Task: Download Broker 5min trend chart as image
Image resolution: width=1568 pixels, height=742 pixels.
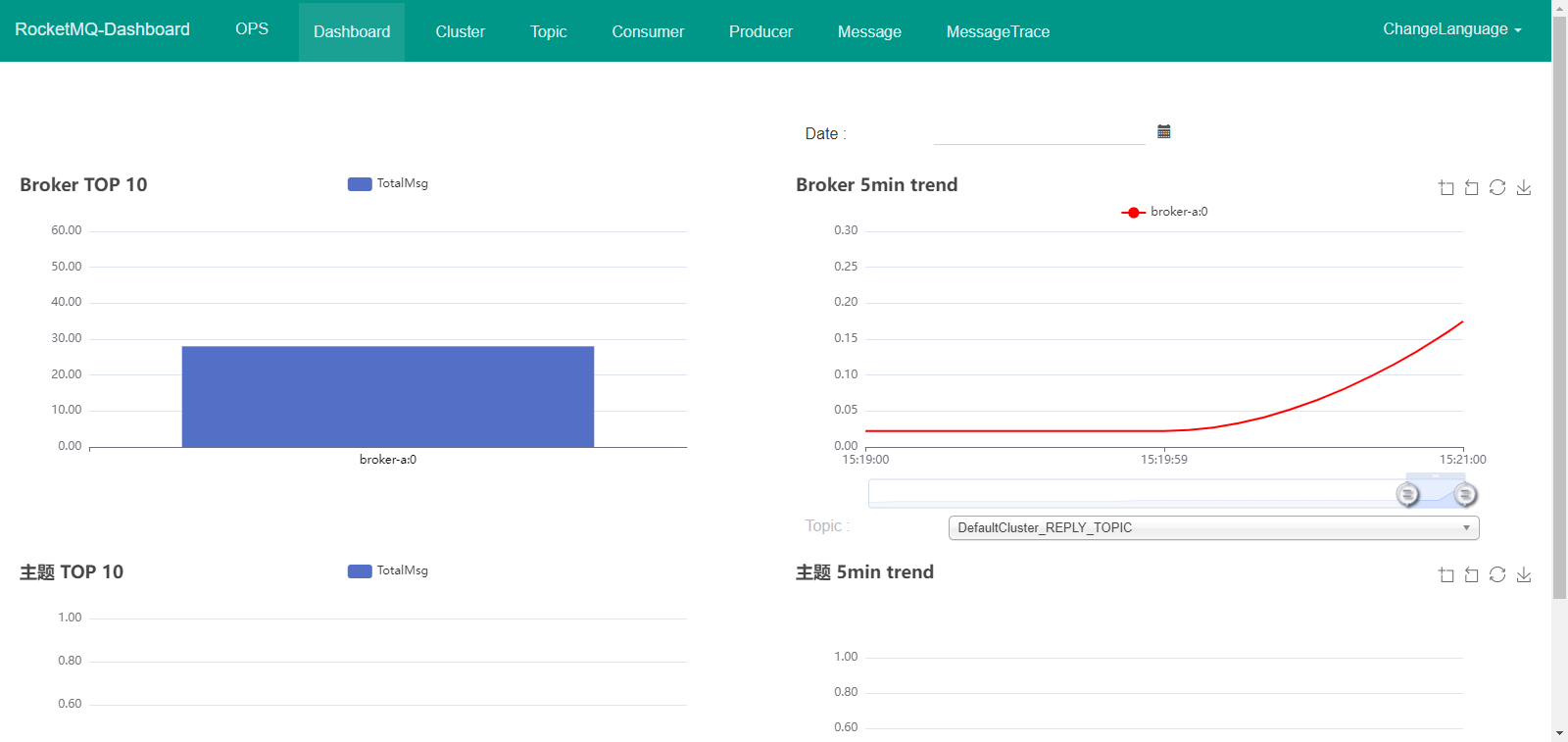Action: point(1524,187)
